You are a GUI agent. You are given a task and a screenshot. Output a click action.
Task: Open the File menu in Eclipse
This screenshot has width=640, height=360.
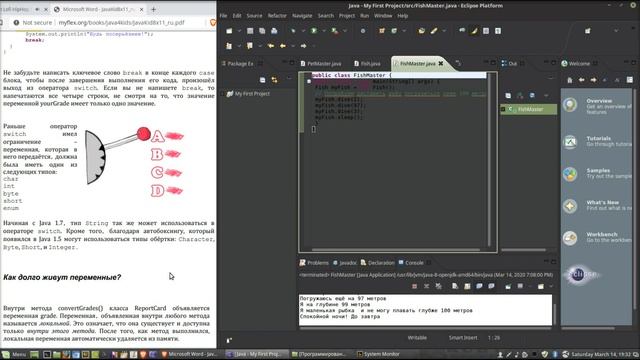pos(223,16)
